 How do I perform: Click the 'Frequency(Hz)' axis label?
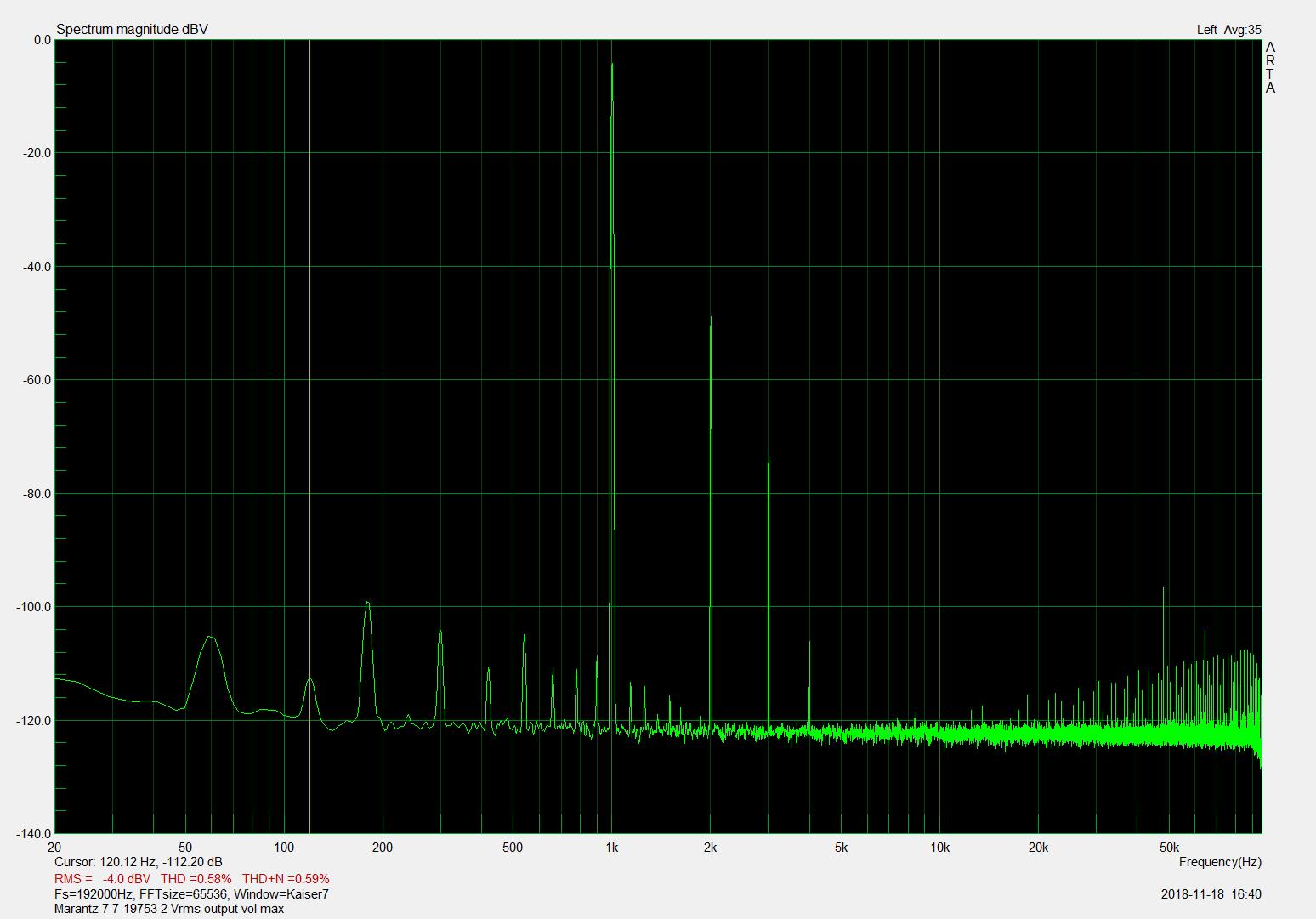1220,862
